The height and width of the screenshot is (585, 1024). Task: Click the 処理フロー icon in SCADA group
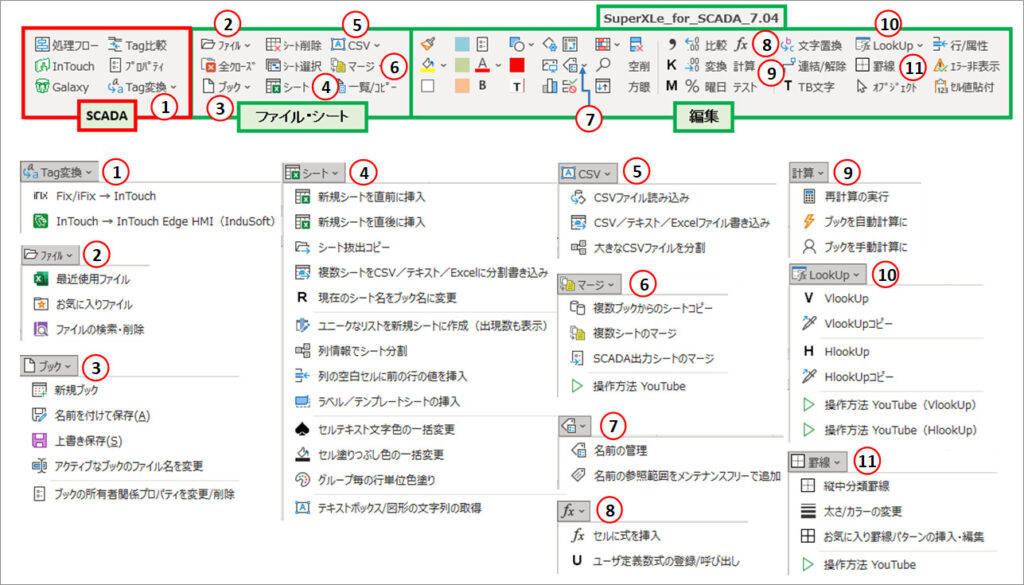(42, 45)
